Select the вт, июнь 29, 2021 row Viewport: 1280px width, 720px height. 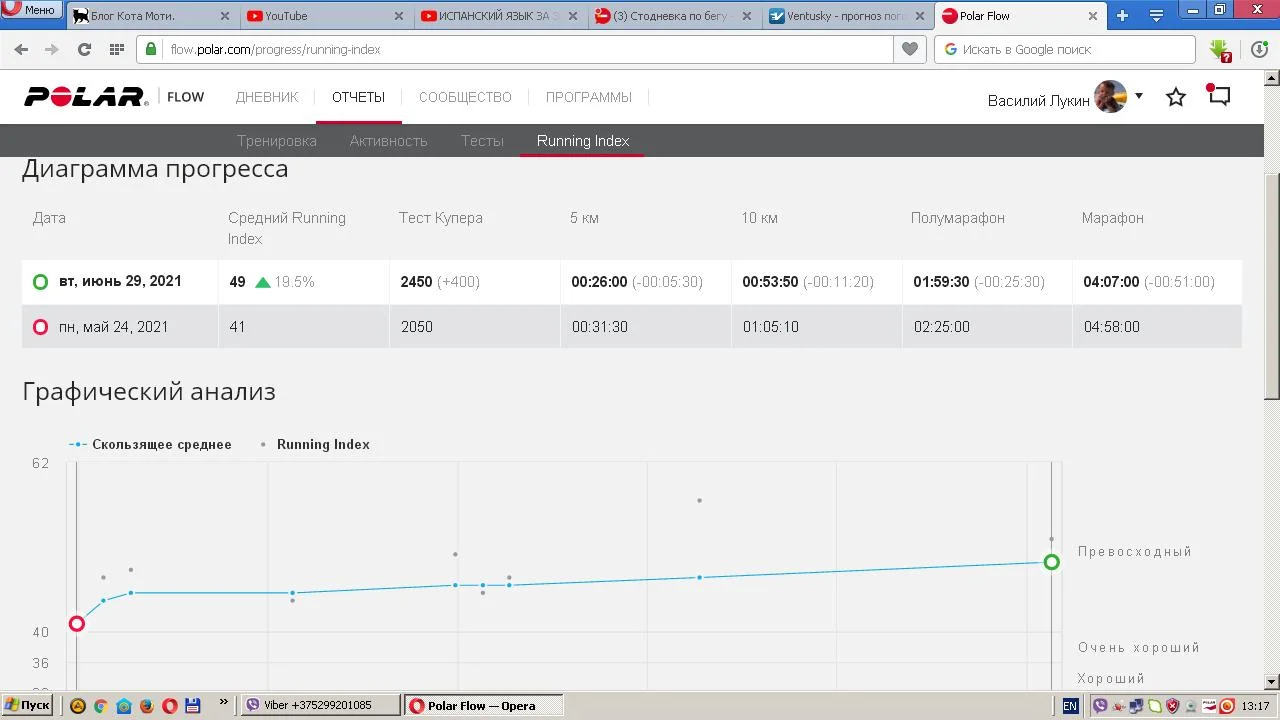click(632, 282)
